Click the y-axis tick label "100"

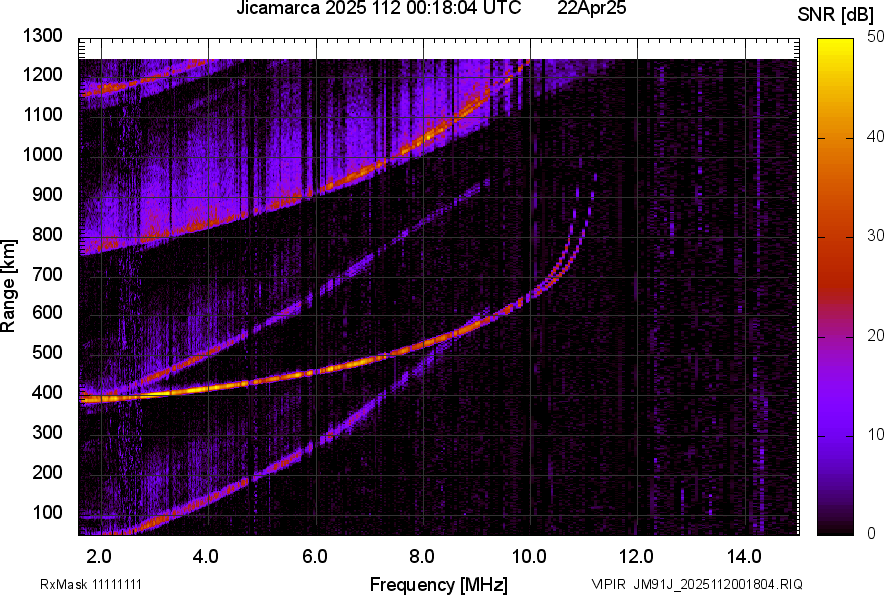pos(47,512)
